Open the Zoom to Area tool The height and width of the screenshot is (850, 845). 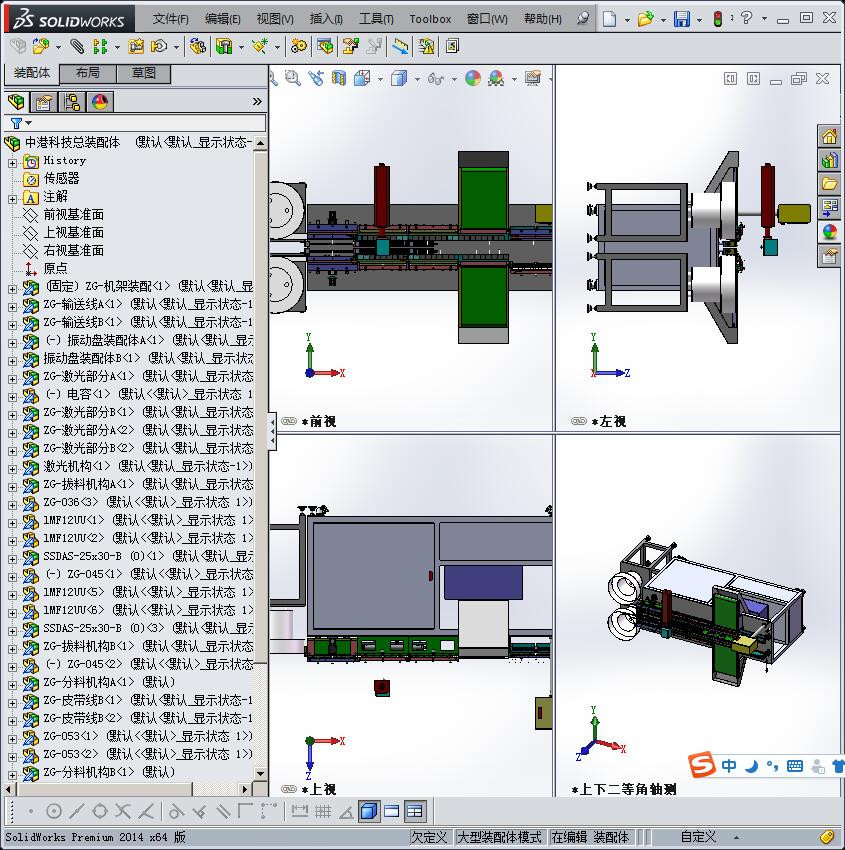coord(291,78)
